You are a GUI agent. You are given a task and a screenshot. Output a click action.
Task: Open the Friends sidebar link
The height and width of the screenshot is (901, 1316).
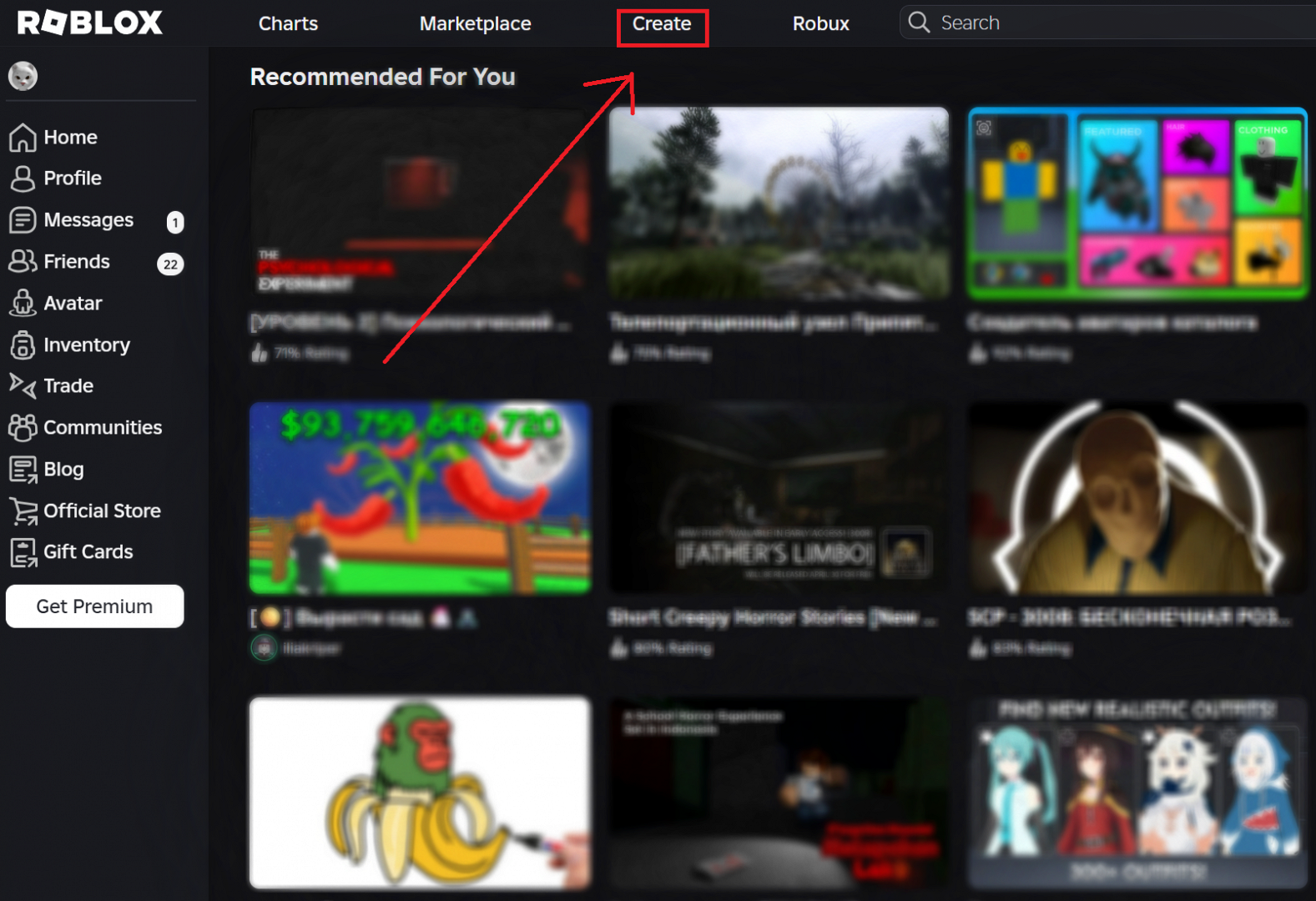[77, 262]
